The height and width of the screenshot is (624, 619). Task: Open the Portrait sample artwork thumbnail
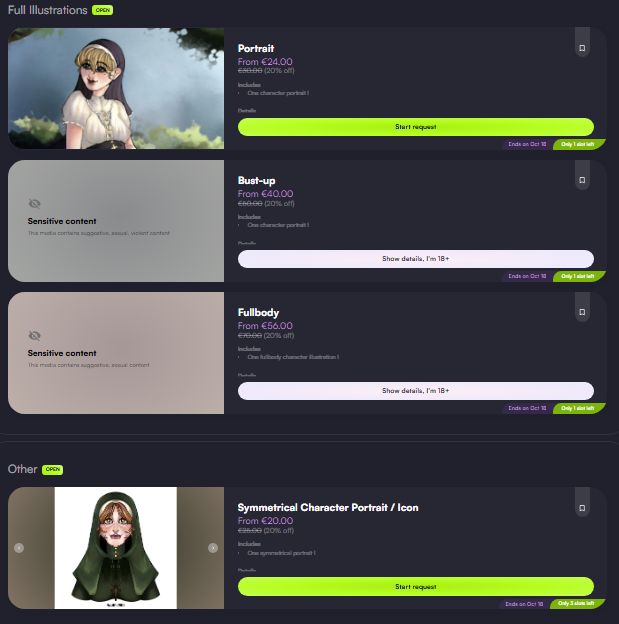[x=116, y=88]
